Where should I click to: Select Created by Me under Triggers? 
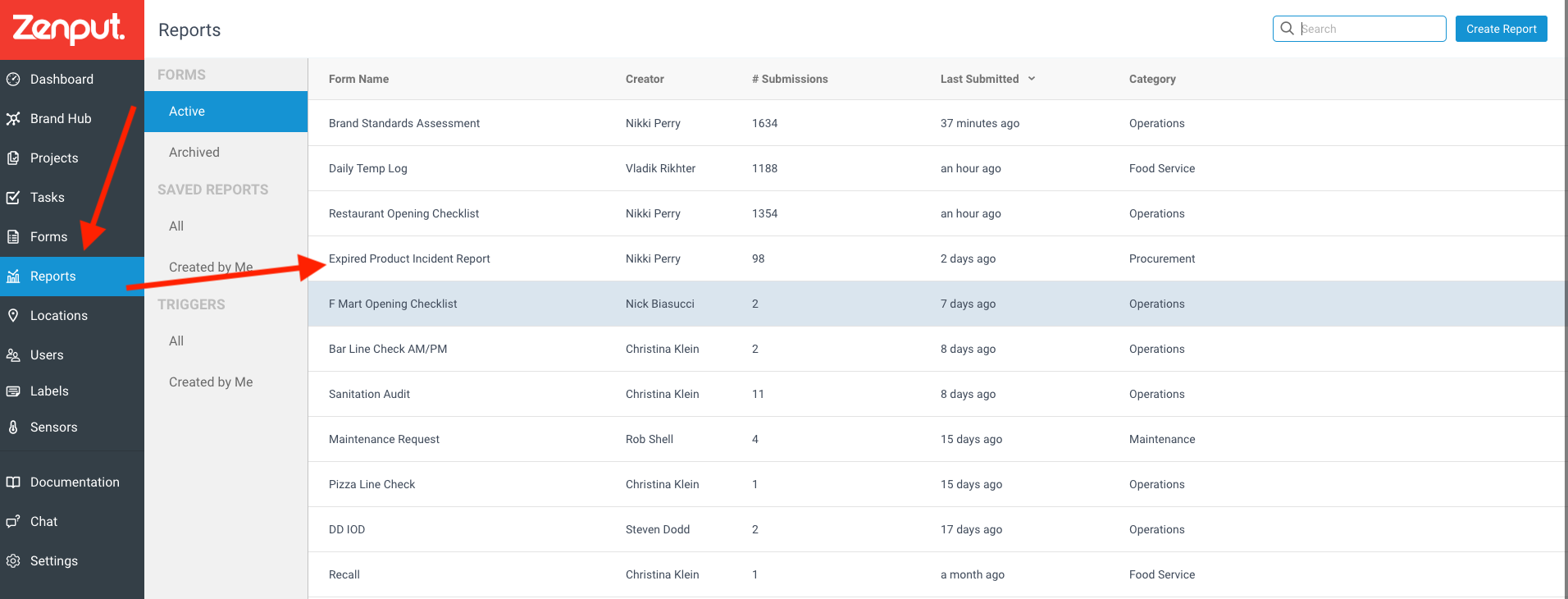click(x=226, y=382)
